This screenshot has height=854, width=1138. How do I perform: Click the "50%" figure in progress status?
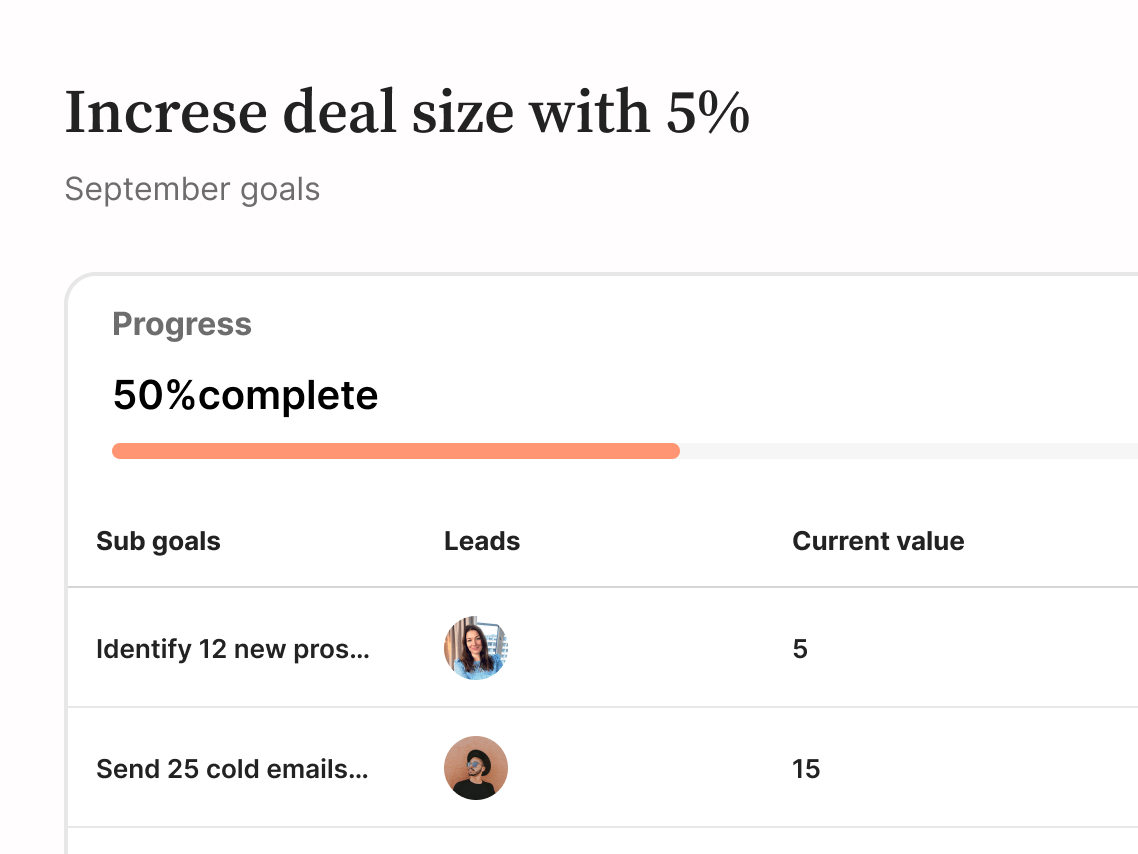[x=155, y=395]
